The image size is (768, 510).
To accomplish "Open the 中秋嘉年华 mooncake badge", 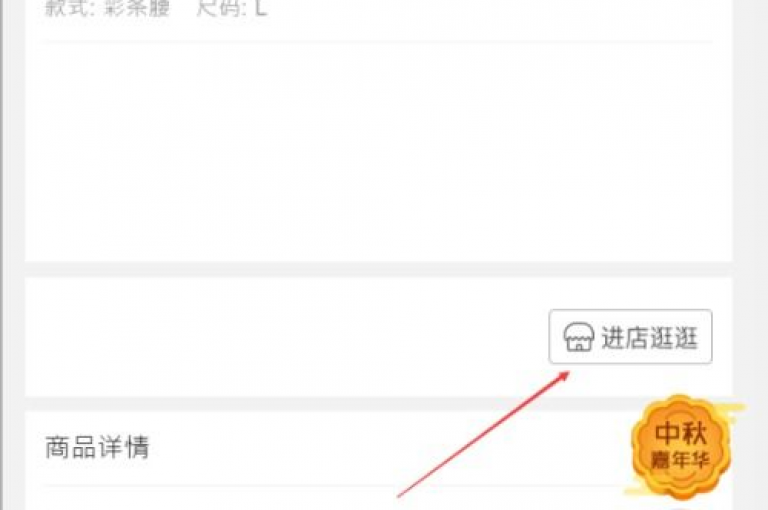I will pos(681,446).
